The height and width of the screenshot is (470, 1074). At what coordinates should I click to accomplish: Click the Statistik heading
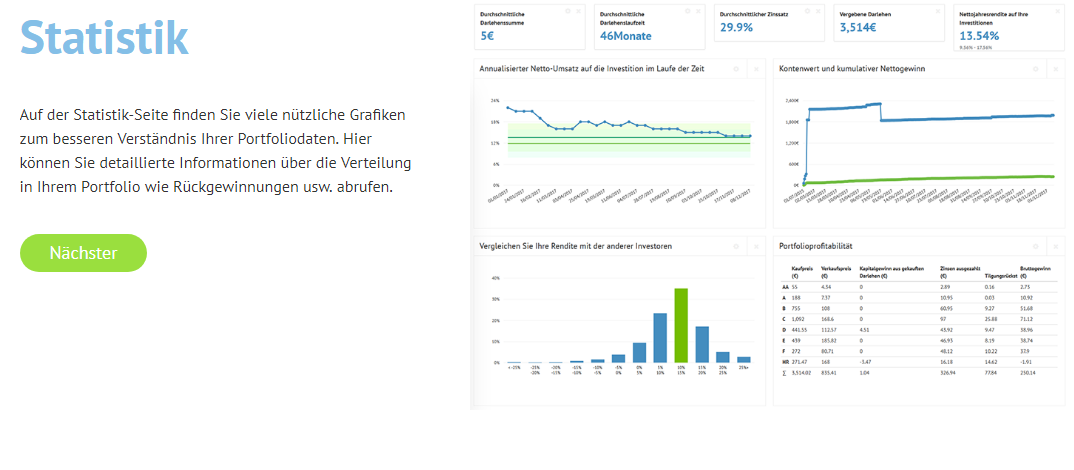point(104,38)
